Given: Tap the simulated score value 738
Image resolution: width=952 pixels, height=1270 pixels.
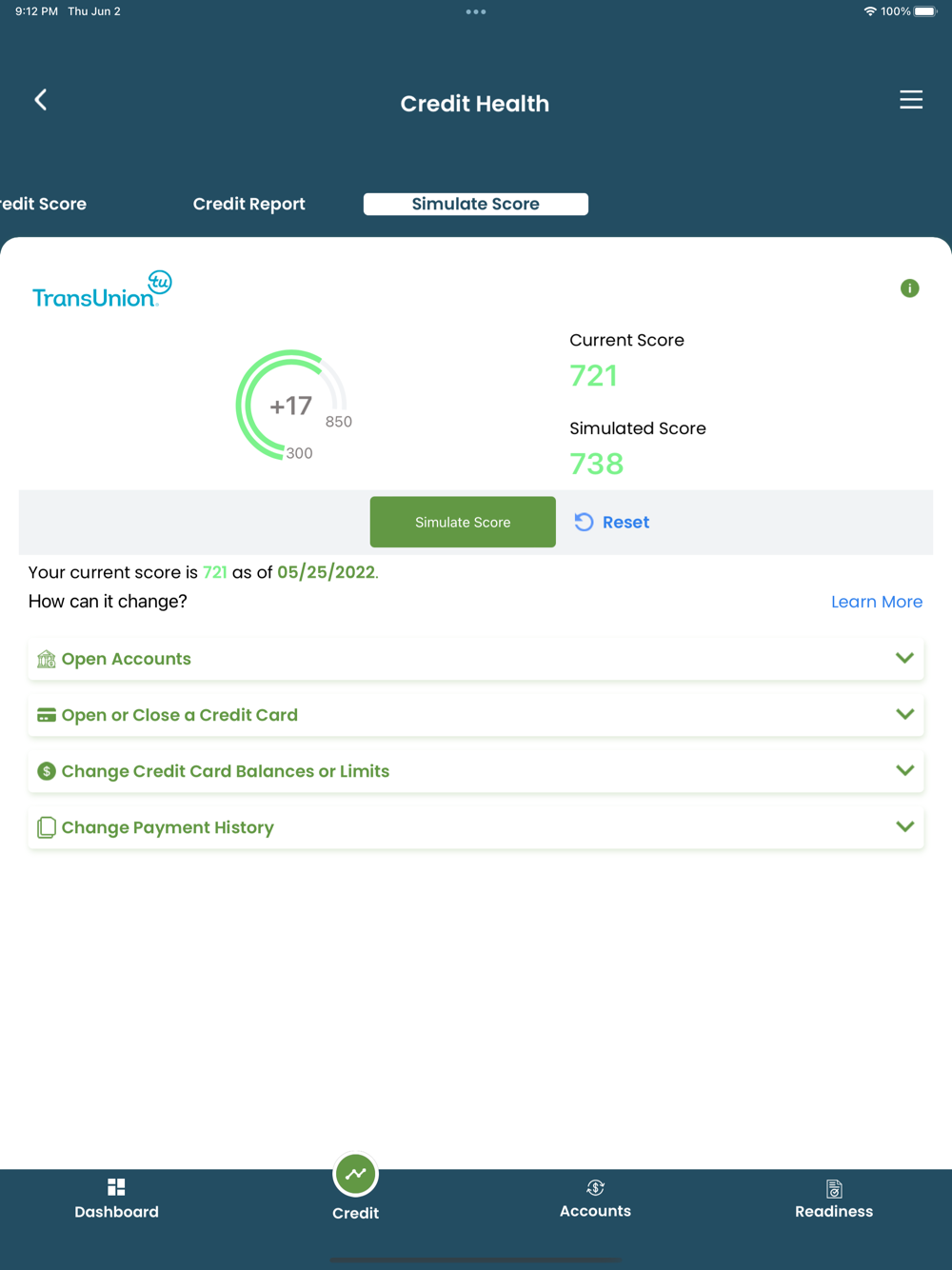Looking at the screenshot, I should pyautogui.click(x=597, y=464).
